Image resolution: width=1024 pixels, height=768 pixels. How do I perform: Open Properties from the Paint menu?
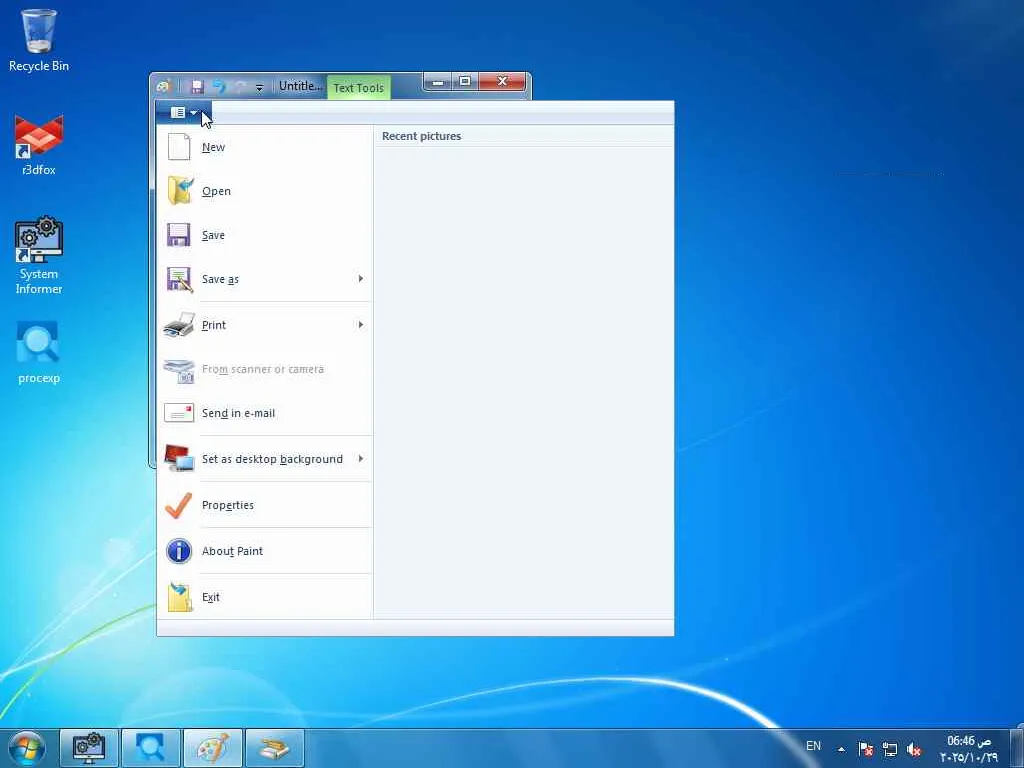point(264,505)
